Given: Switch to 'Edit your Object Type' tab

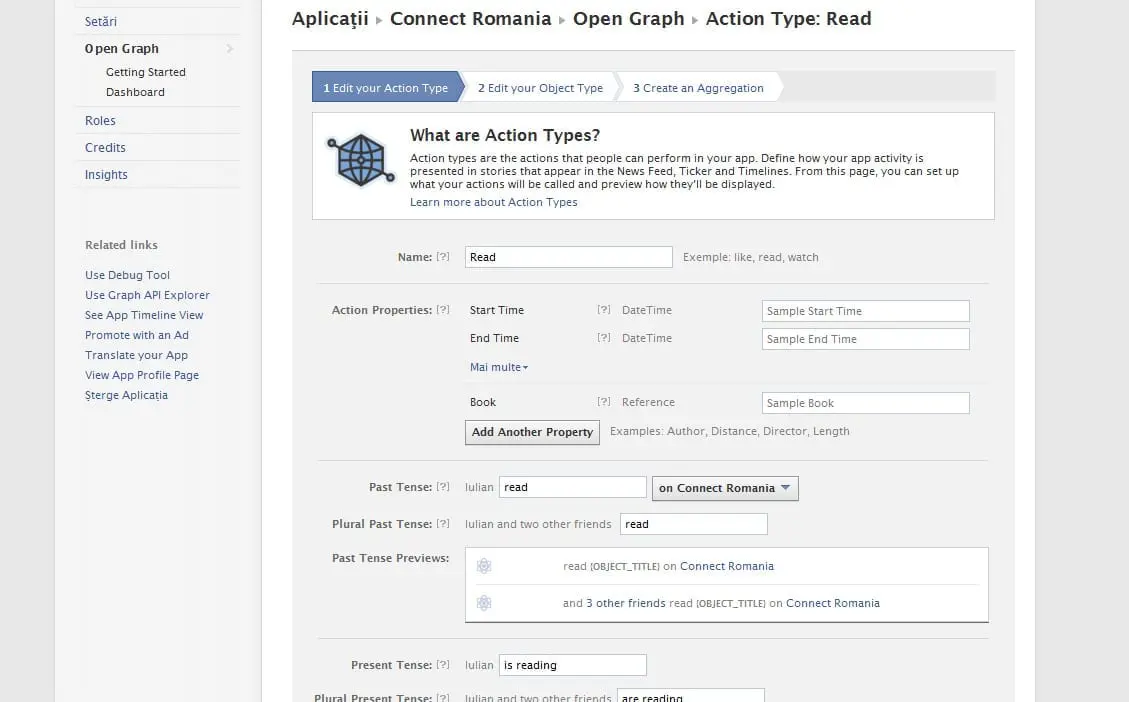Looking at the screenshot, I should 540,88.
